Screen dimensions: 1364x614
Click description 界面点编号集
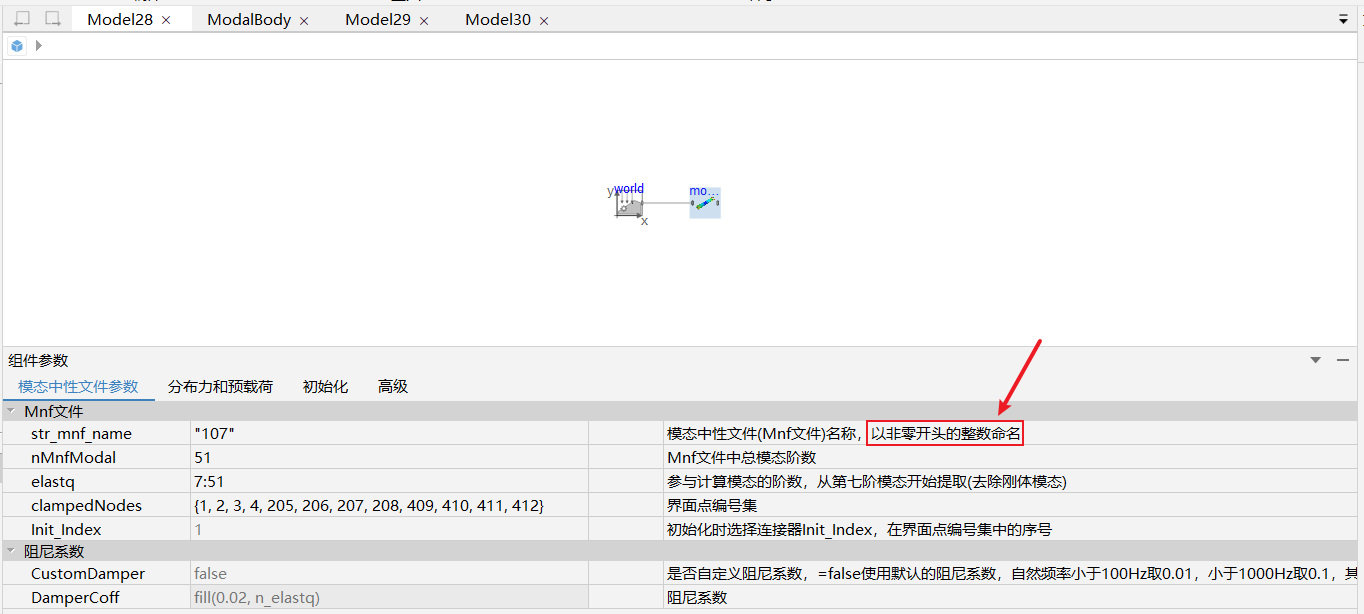click(712, 505)
